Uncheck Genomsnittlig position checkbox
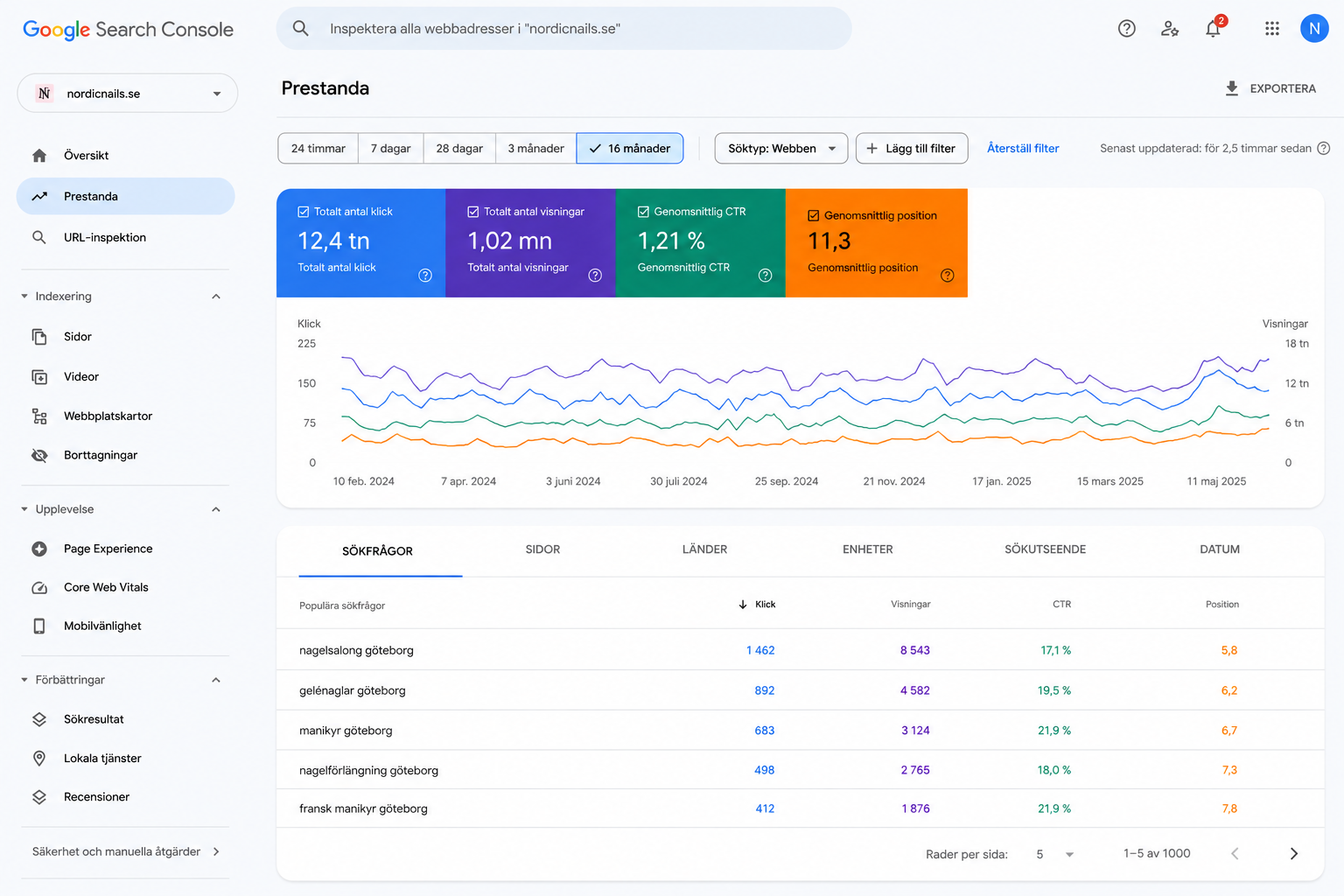1344x896 pixels. 814,215
